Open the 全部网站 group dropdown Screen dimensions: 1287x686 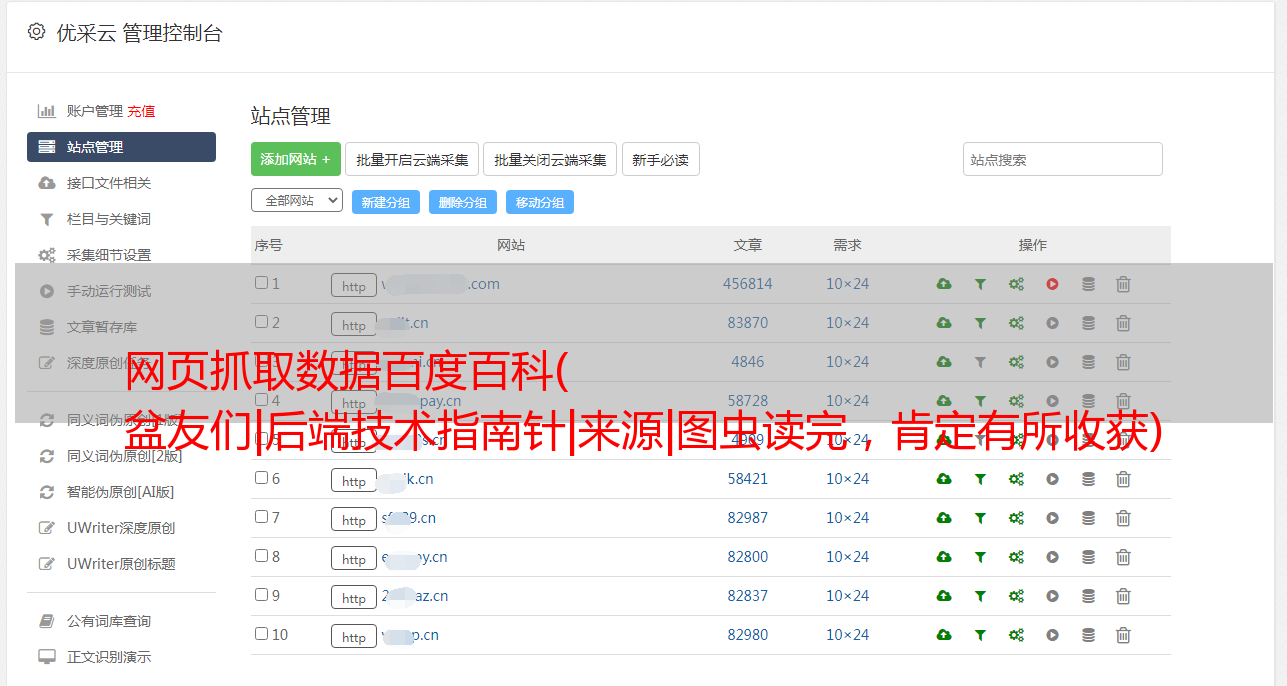click(x=297, y=201)
